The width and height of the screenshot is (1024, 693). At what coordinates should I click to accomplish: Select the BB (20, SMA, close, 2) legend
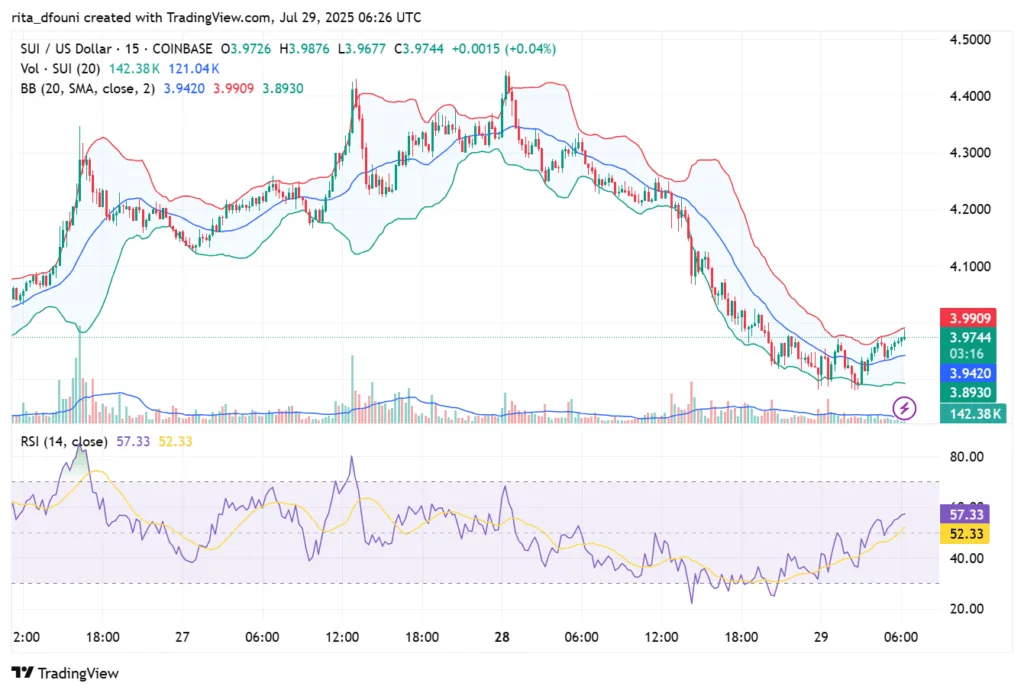pos(86,88)
